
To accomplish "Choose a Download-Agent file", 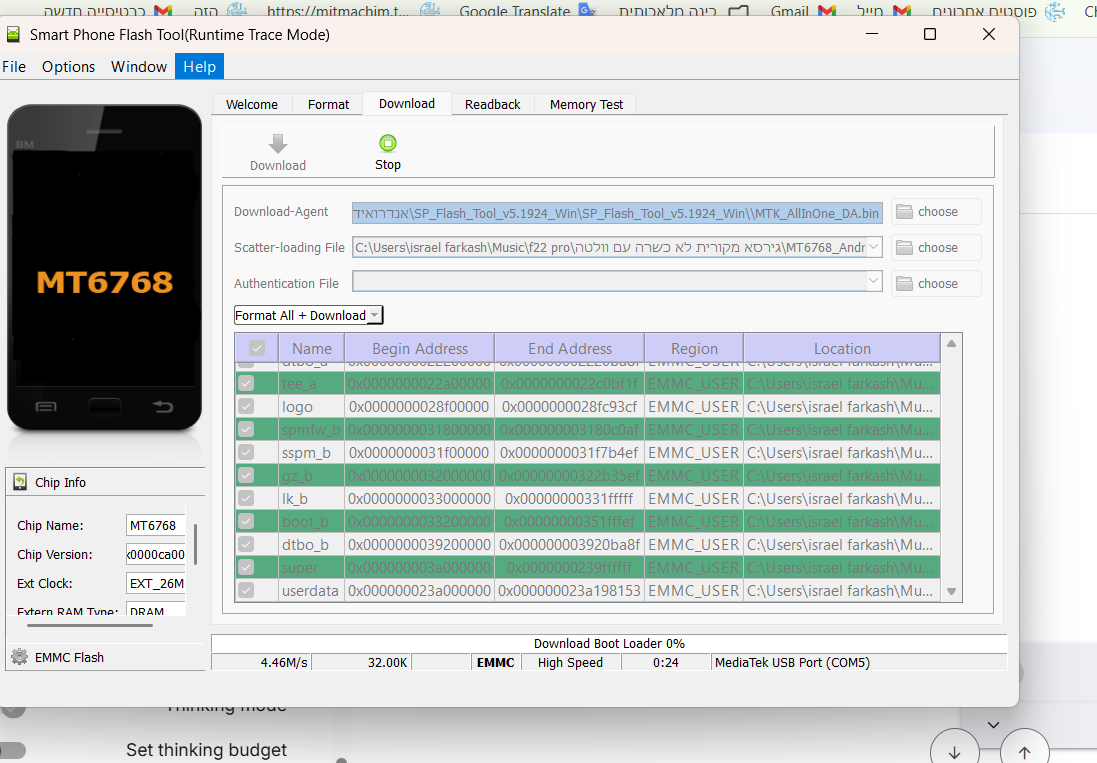I will pyautogui.click(x=936, y=212).
